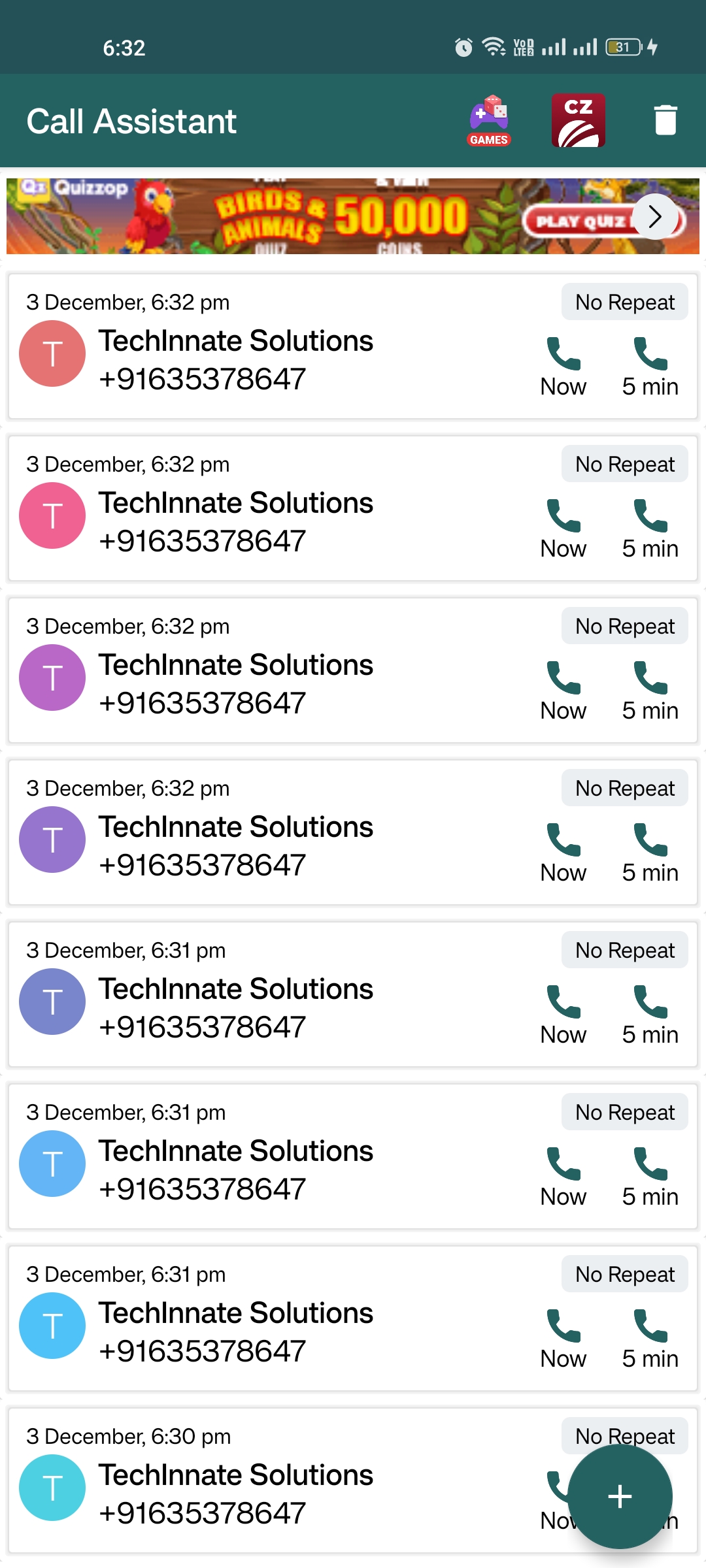Open the Games controller icon
This screenshot has width=706, height=1568.
(x=489, y=121)
